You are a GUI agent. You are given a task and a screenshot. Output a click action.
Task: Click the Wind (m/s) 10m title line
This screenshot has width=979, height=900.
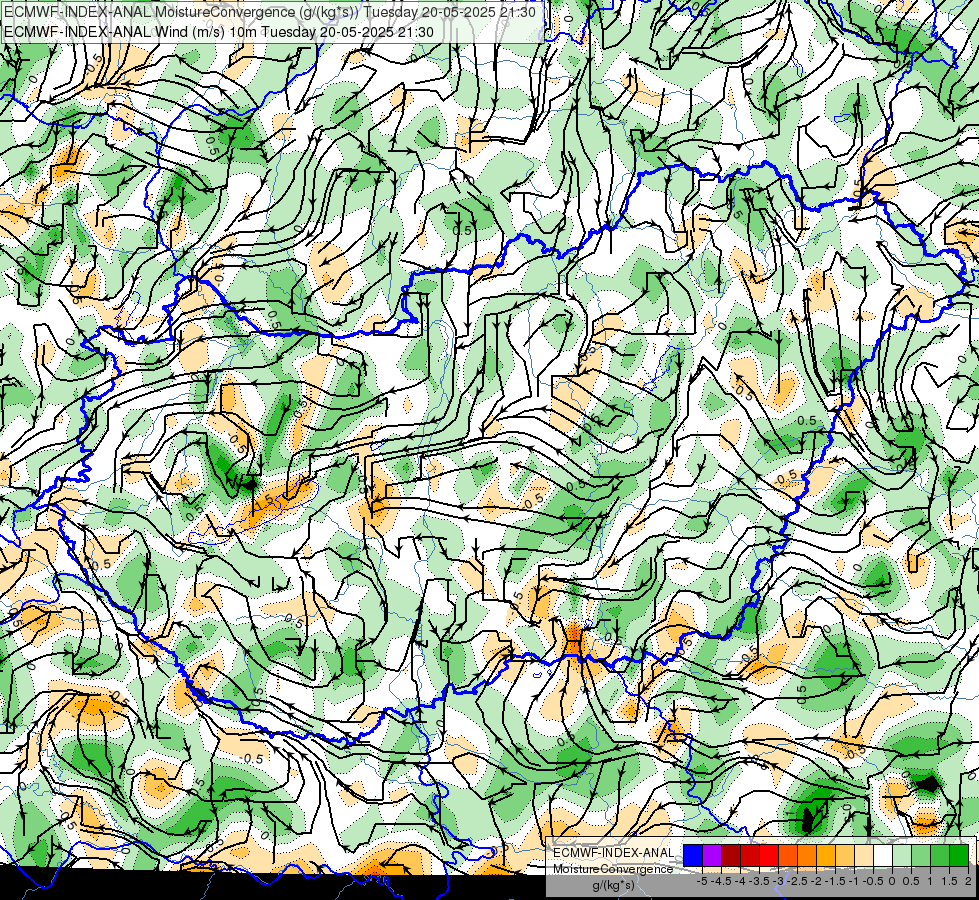coord(219,32)
